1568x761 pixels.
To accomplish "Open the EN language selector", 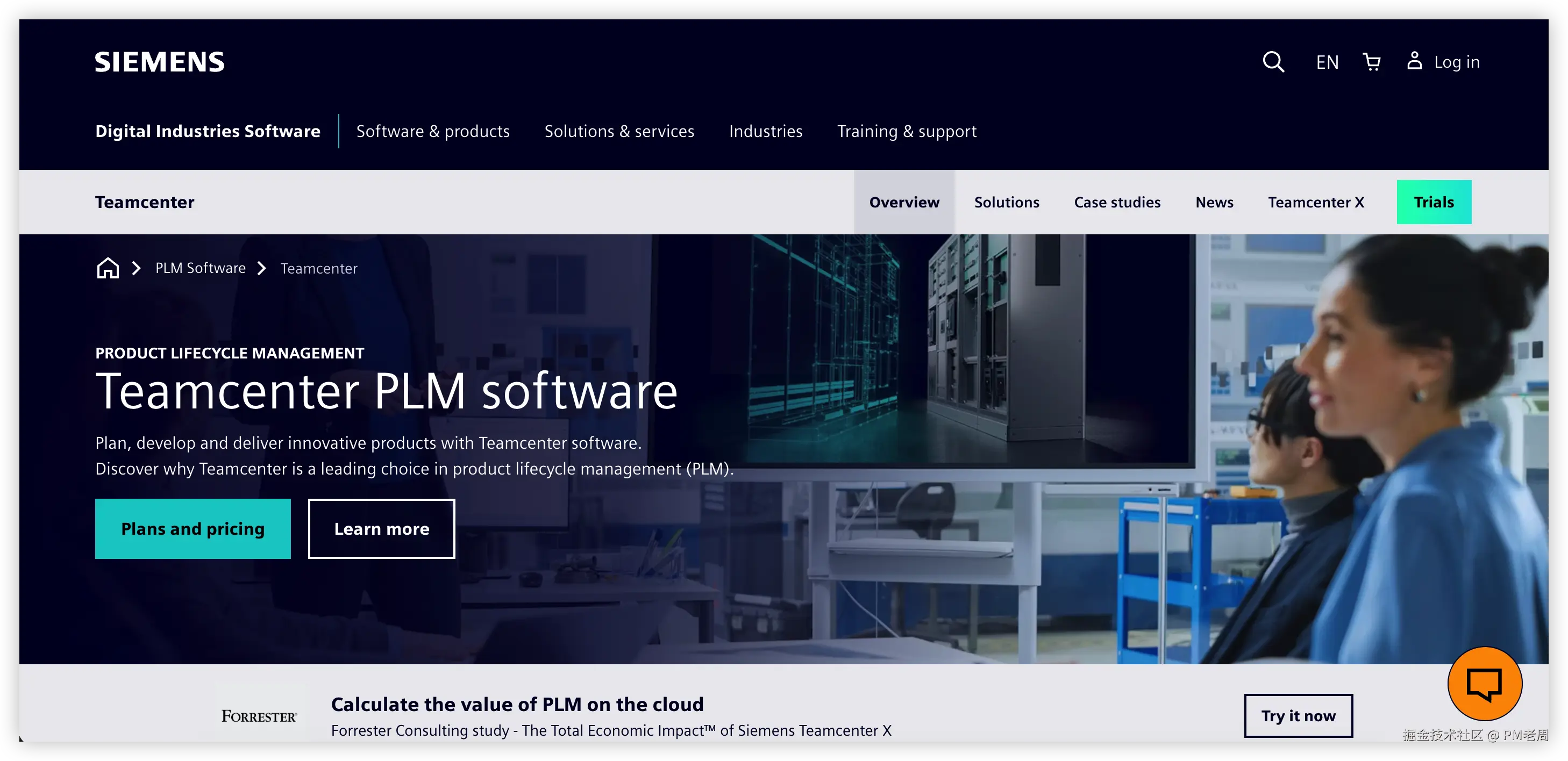I will coord(1327,61).
